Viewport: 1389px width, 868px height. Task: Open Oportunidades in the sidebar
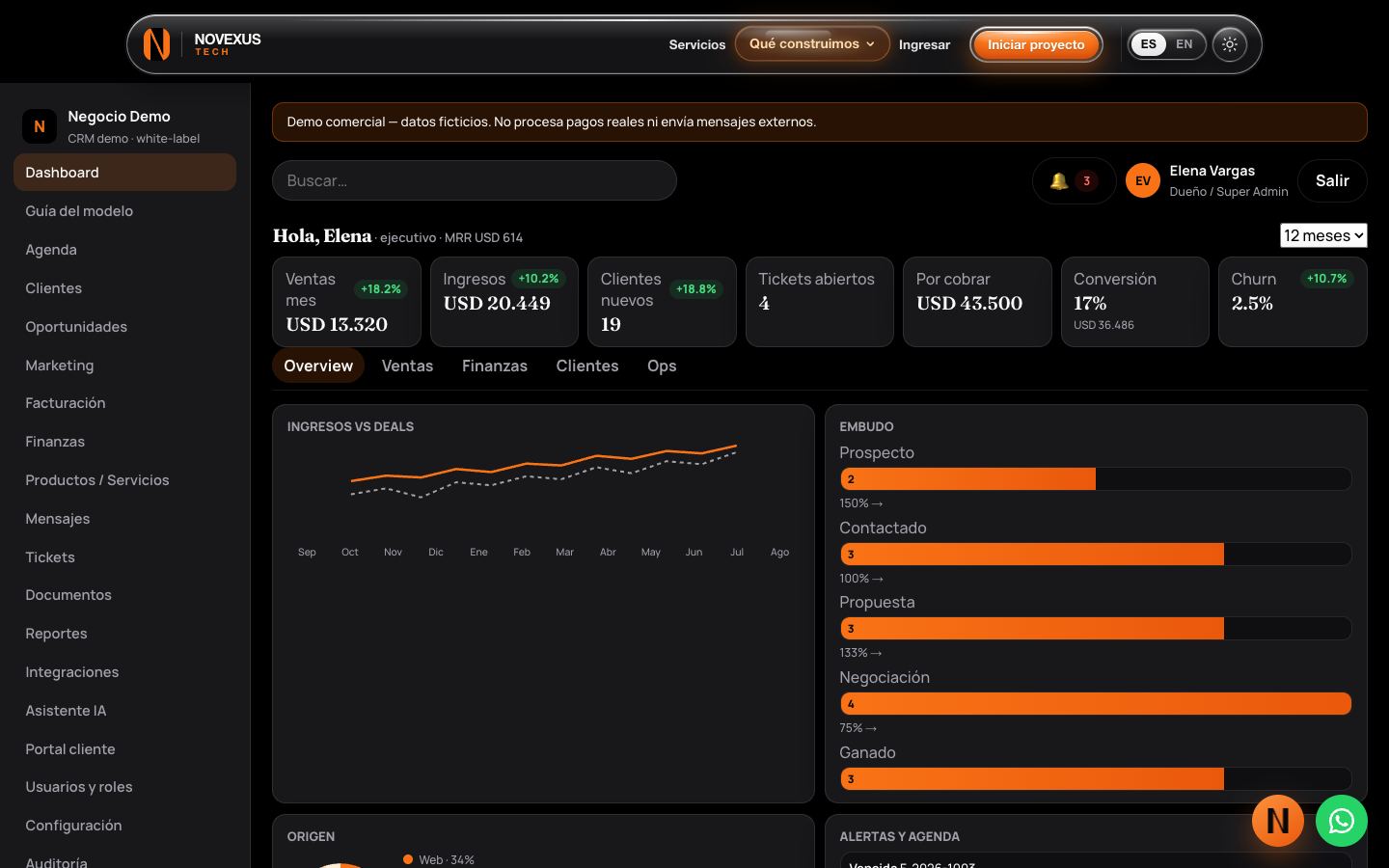click(x=124, y=327)
